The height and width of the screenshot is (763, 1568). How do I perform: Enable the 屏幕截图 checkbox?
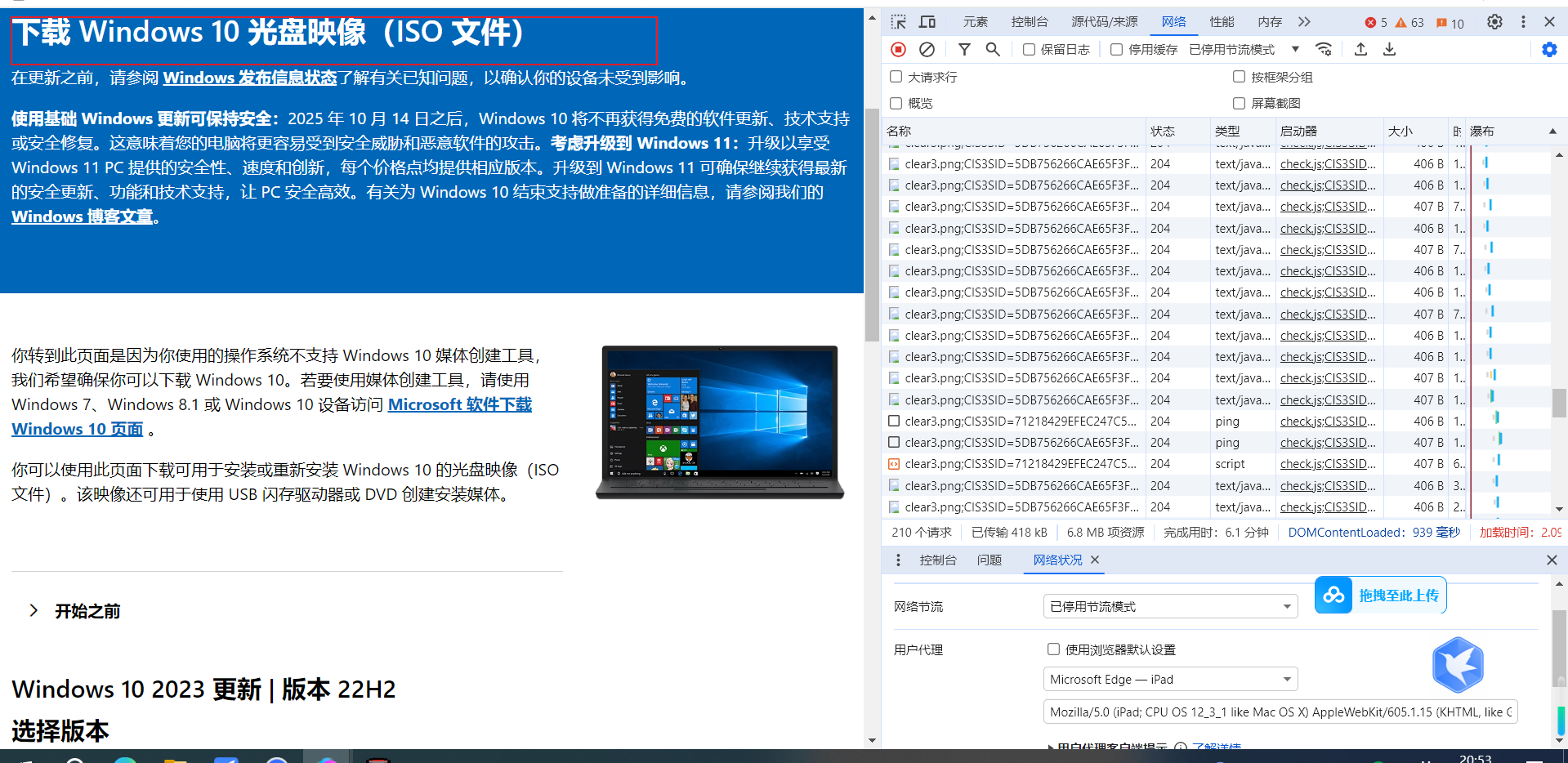click(x=1239, y=103)
